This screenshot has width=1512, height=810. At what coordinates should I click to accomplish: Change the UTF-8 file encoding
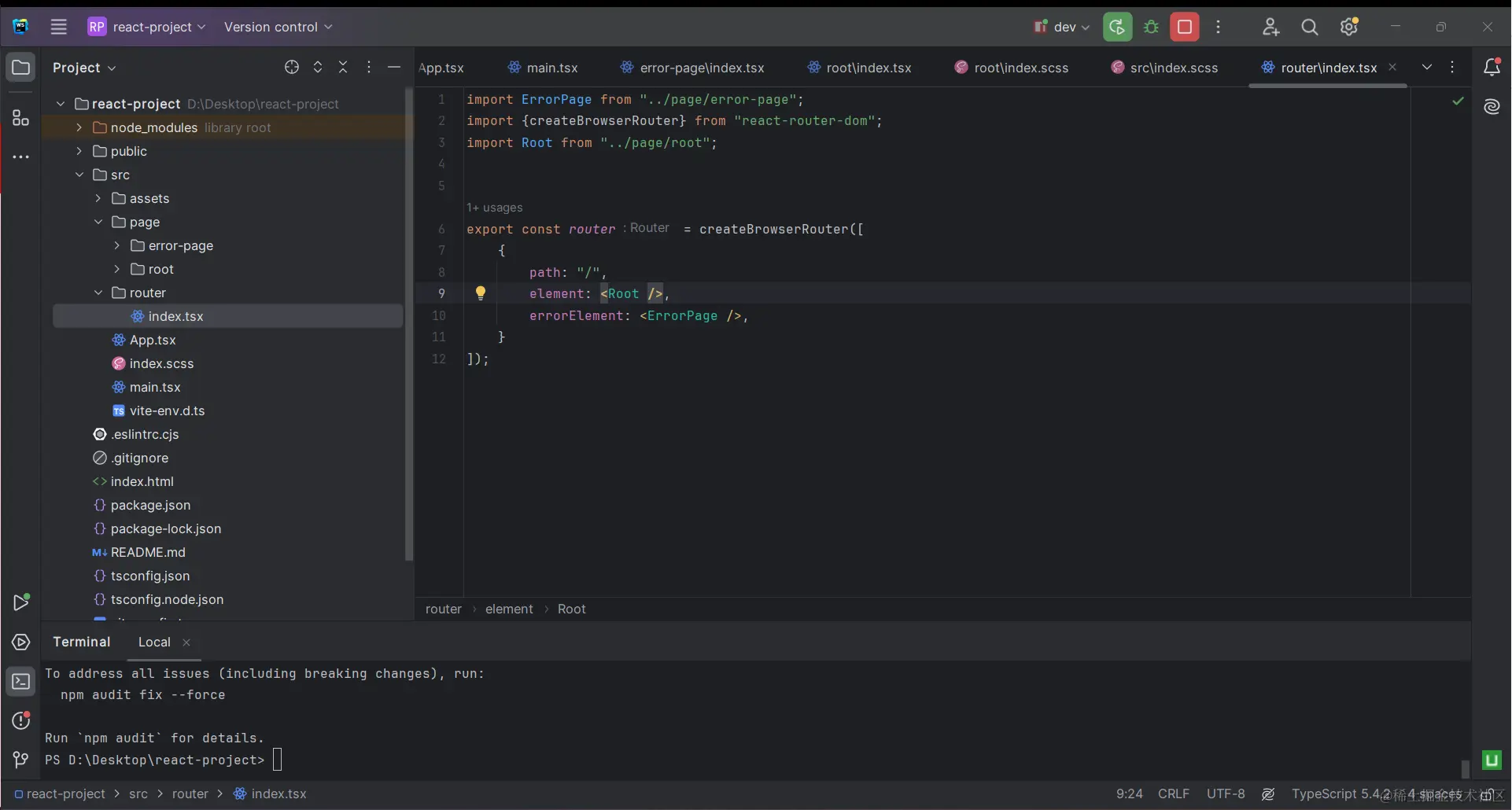coord(1226,794)
